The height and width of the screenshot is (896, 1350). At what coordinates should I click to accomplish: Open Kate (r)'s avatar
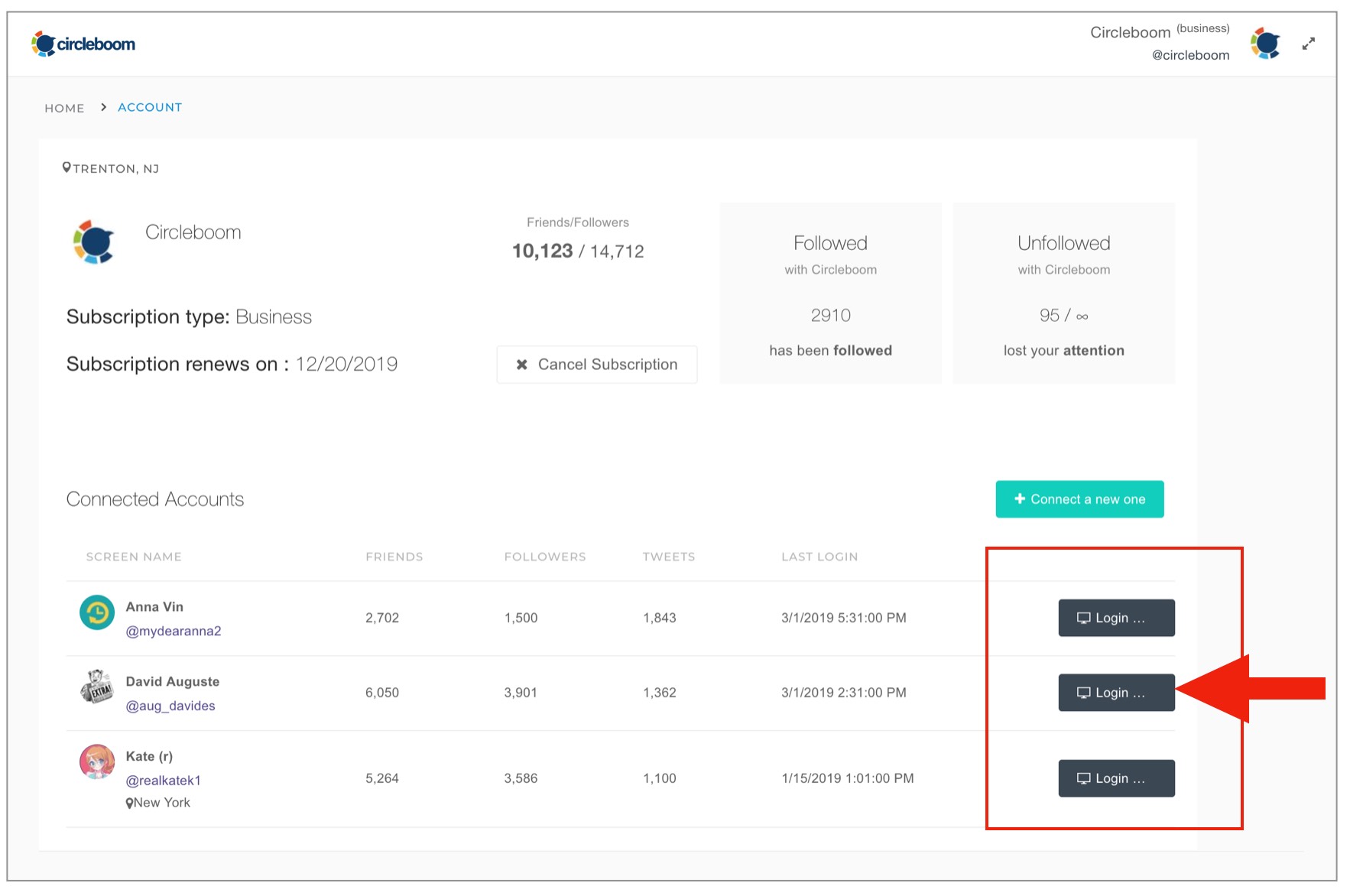click(x=97, y=761)
